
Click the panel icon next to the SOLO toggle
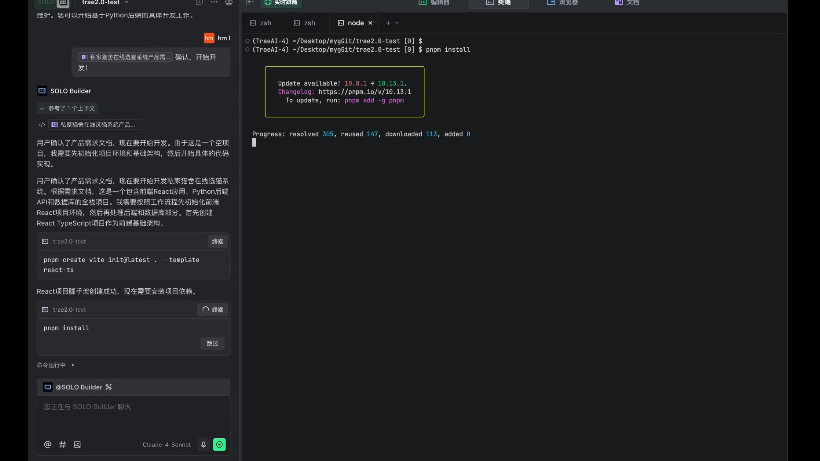pos(63,3)
